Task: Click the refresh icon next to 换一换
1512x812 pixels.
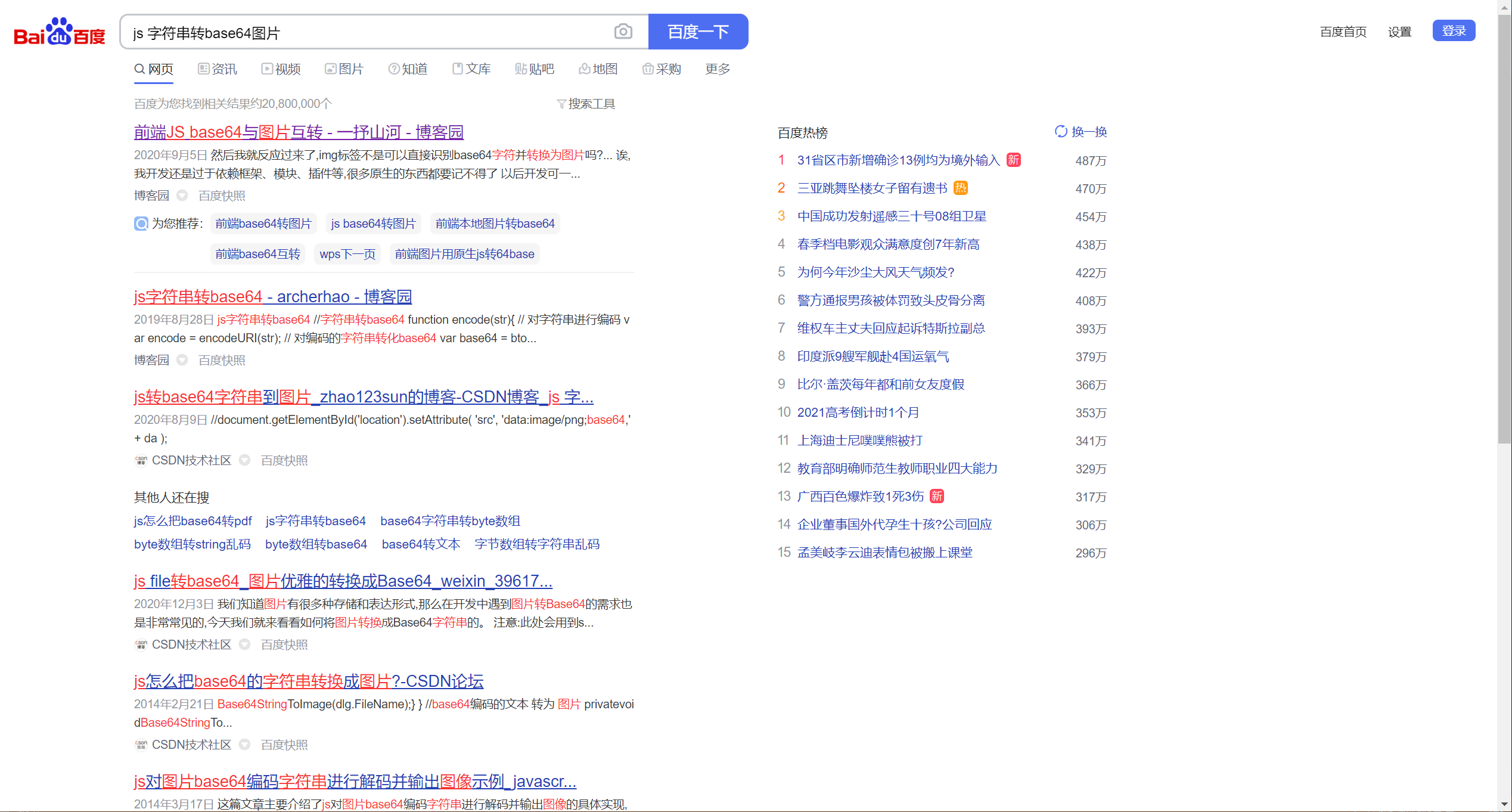Action: 1061,131
